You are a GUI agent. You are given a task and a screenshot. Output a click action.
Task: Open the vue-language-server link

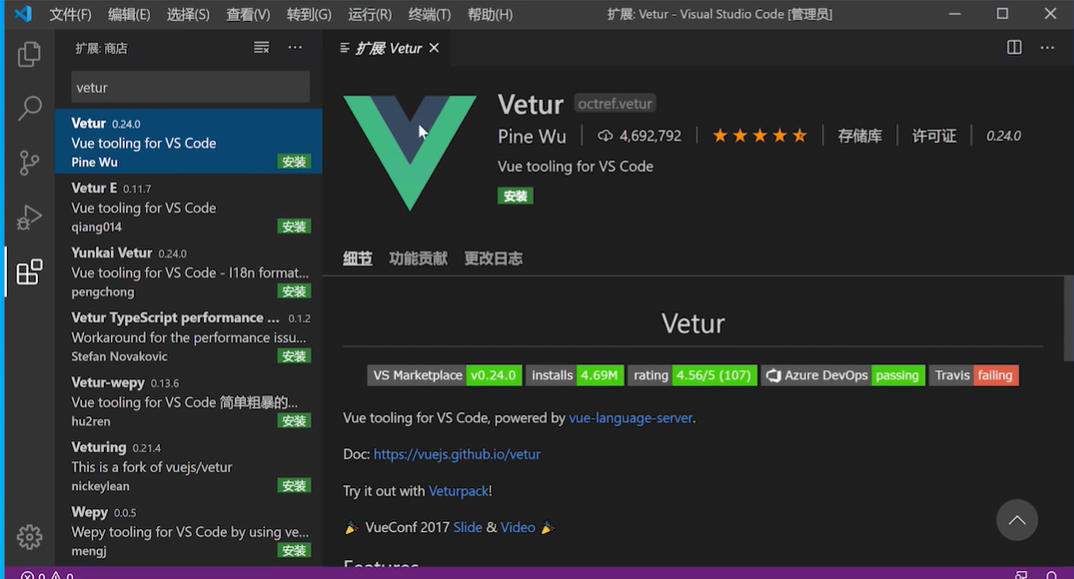[630, 418]
